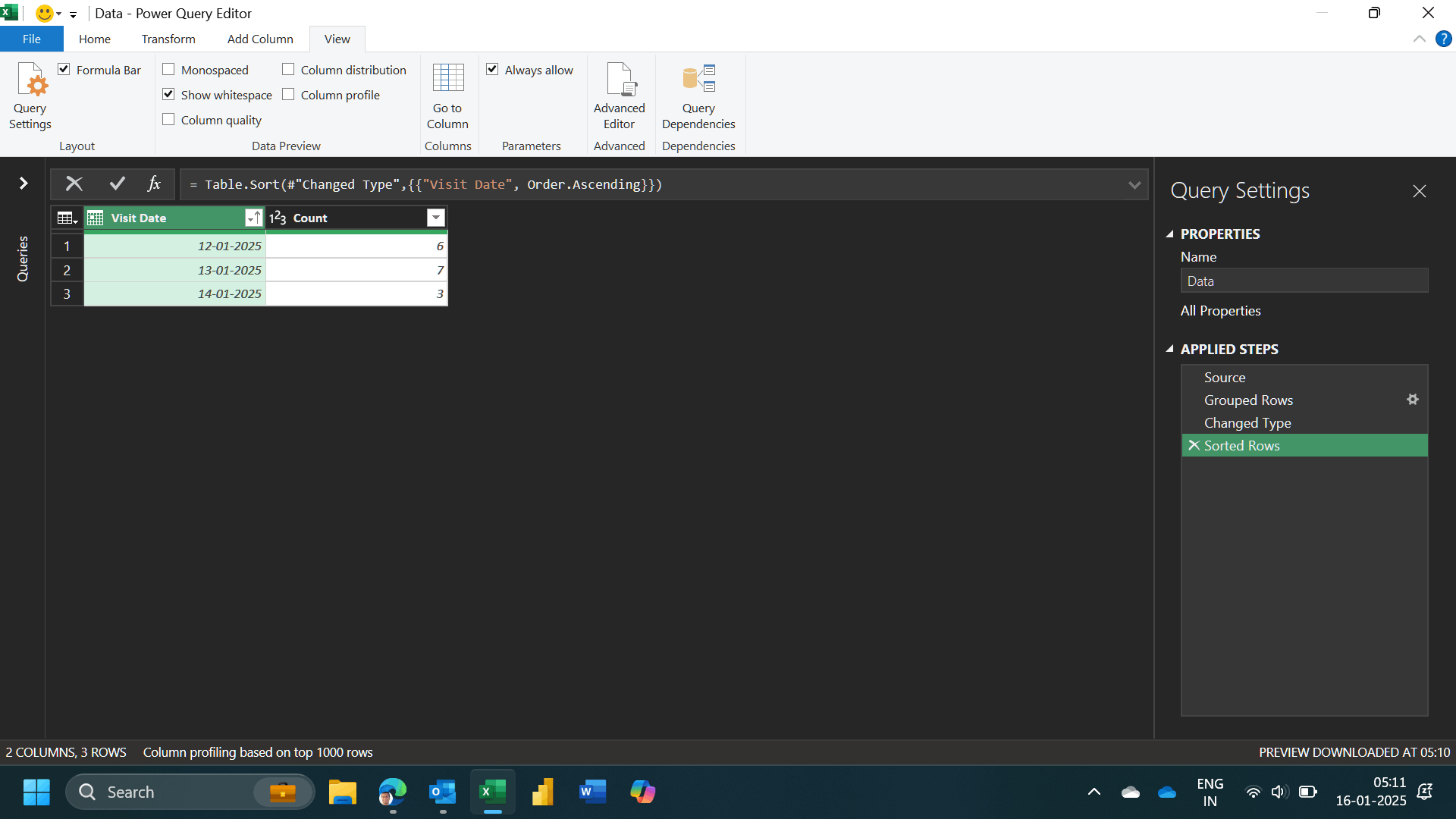
Task: Enable the Monospaced checkbox
Action: pyautogui.click(x=168, y=70)
